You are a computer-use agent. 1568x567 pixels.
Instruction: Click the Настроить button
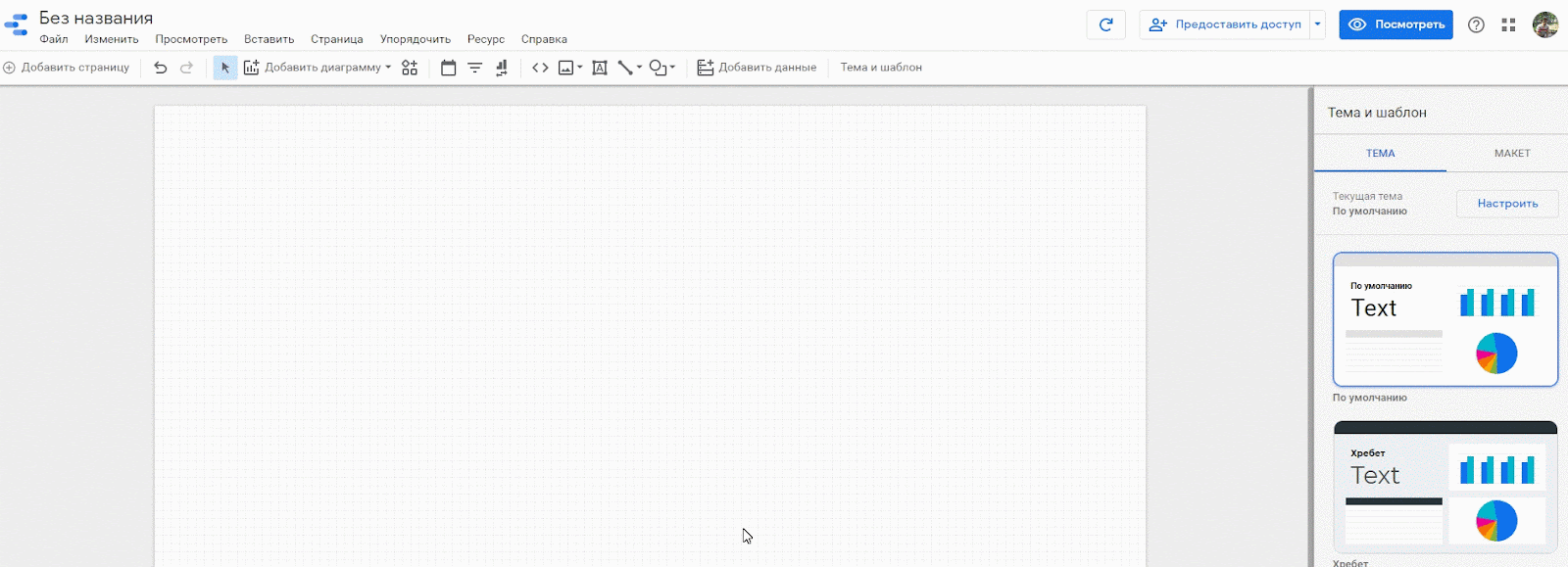[1506, 204]
